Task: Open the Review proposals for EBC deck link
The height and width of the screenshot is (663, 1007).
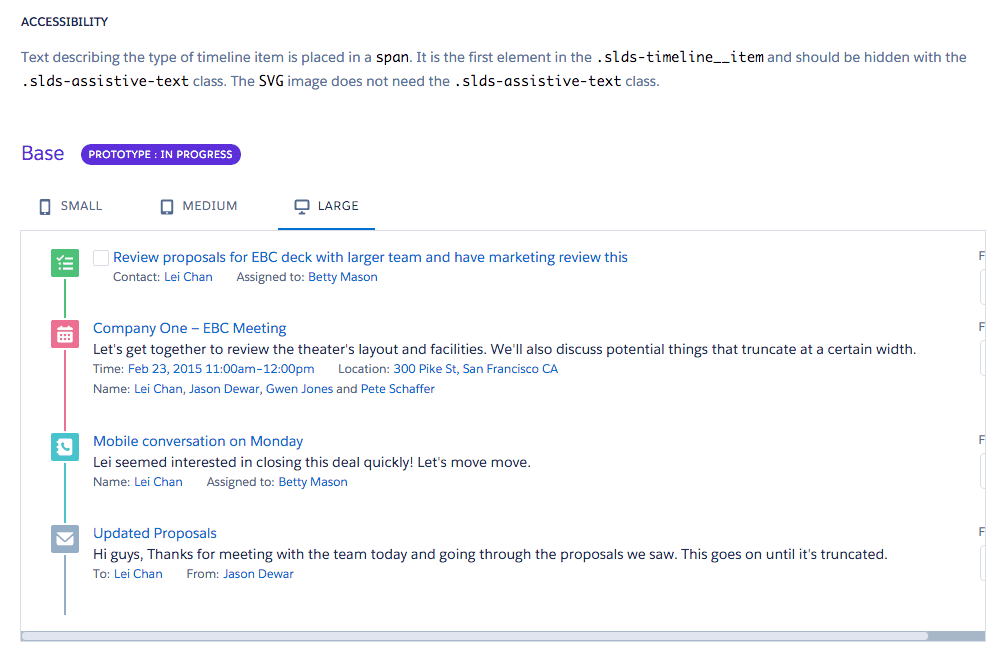Action: [x=371, y=257]
